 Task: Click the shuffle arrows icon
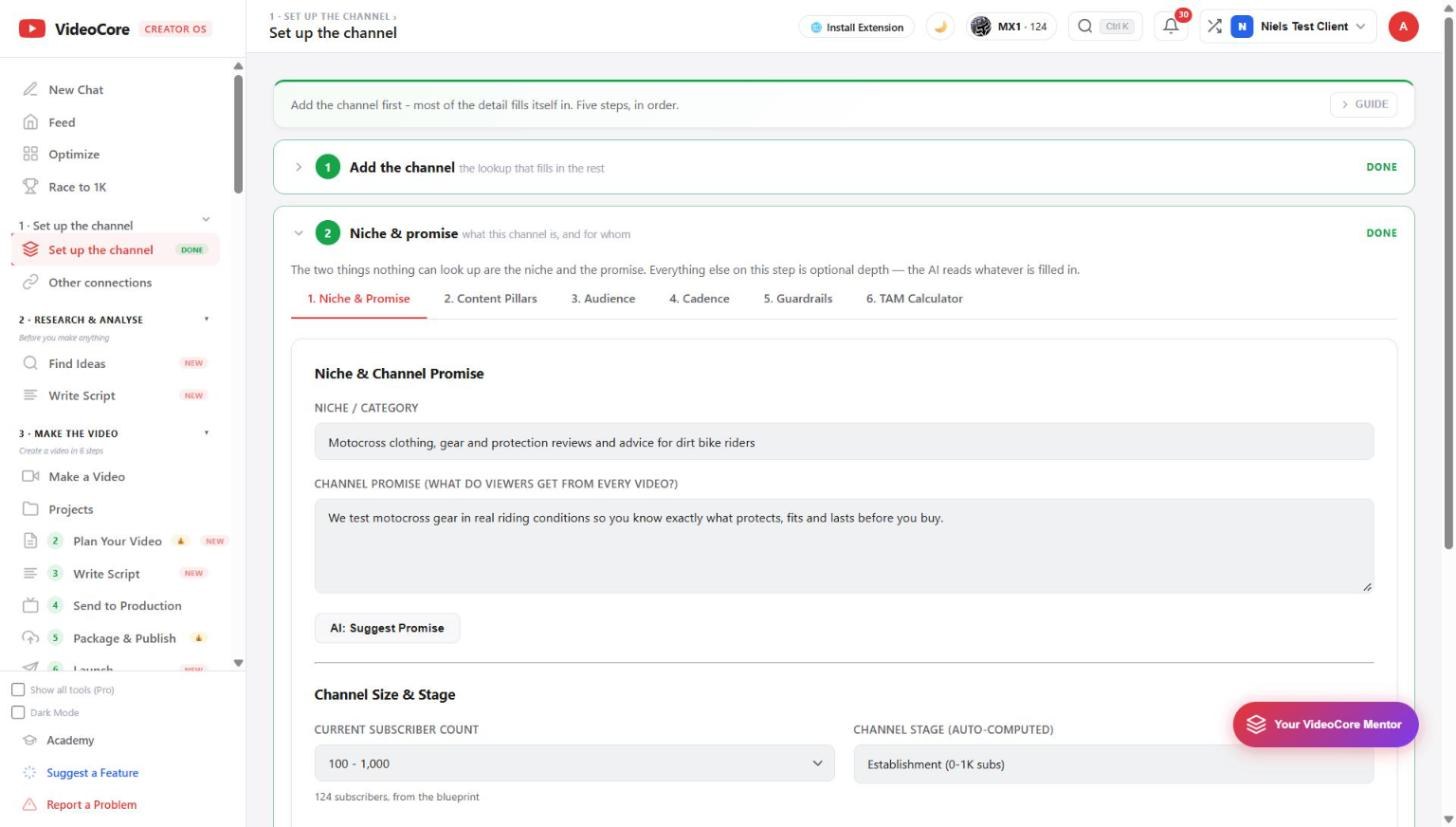pyautogui.click(x=1214, y=27)
